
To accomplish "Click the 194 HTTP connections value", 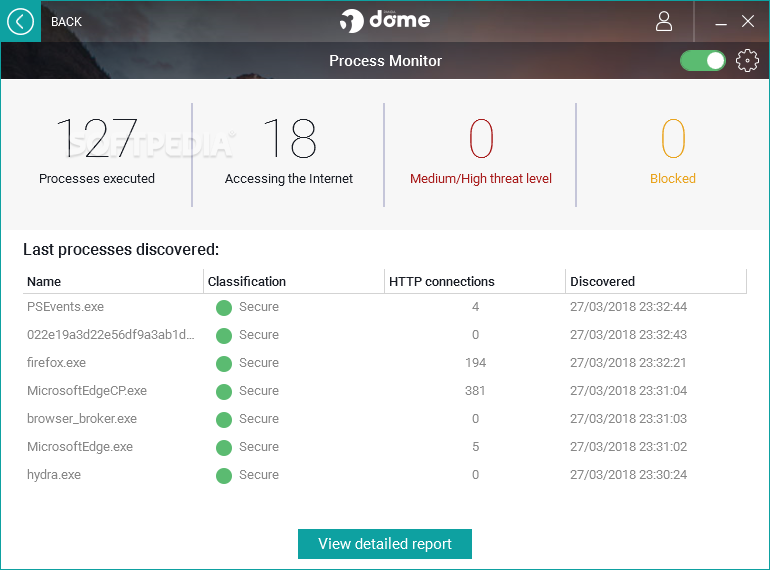I will pyautogui.click(x=475, y=363).
